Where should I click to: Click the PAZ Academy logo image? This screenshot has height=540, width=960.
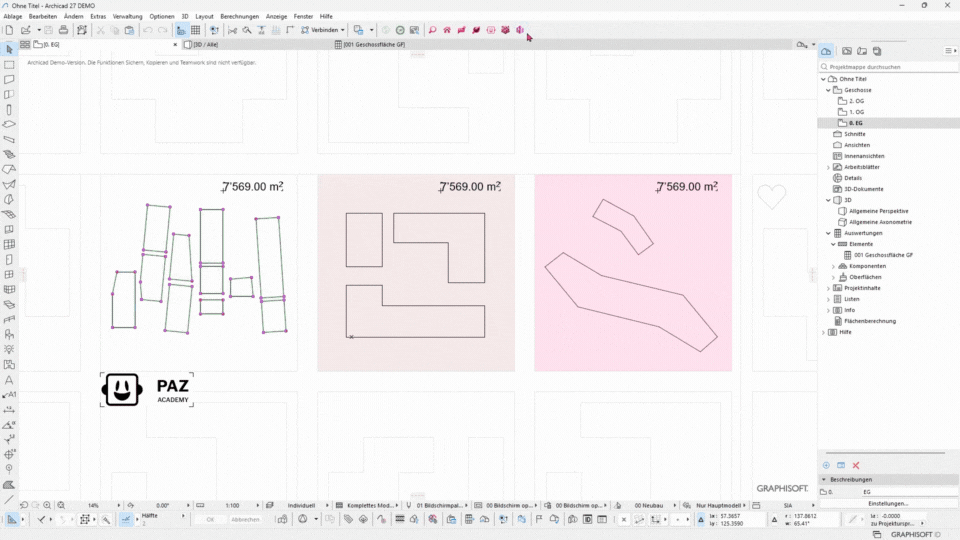click(147, 389)
